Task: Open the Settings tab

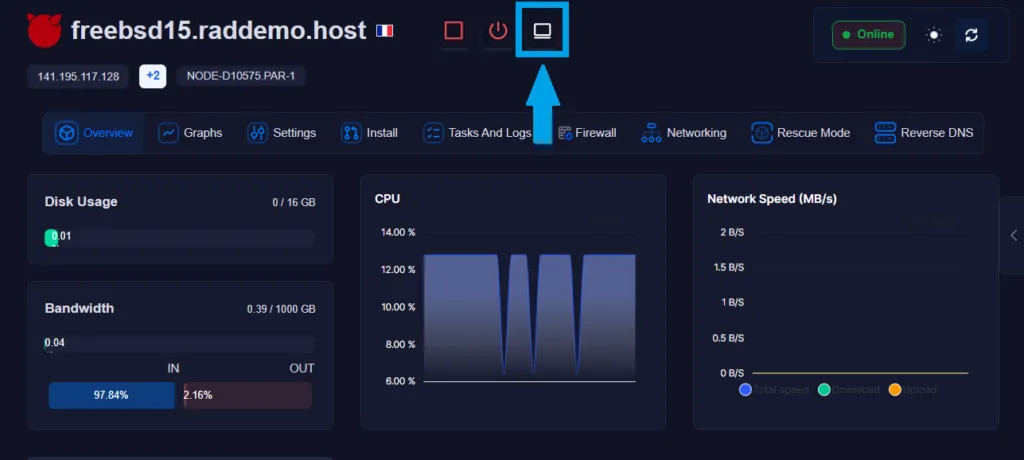Action: tap(281, 133)
